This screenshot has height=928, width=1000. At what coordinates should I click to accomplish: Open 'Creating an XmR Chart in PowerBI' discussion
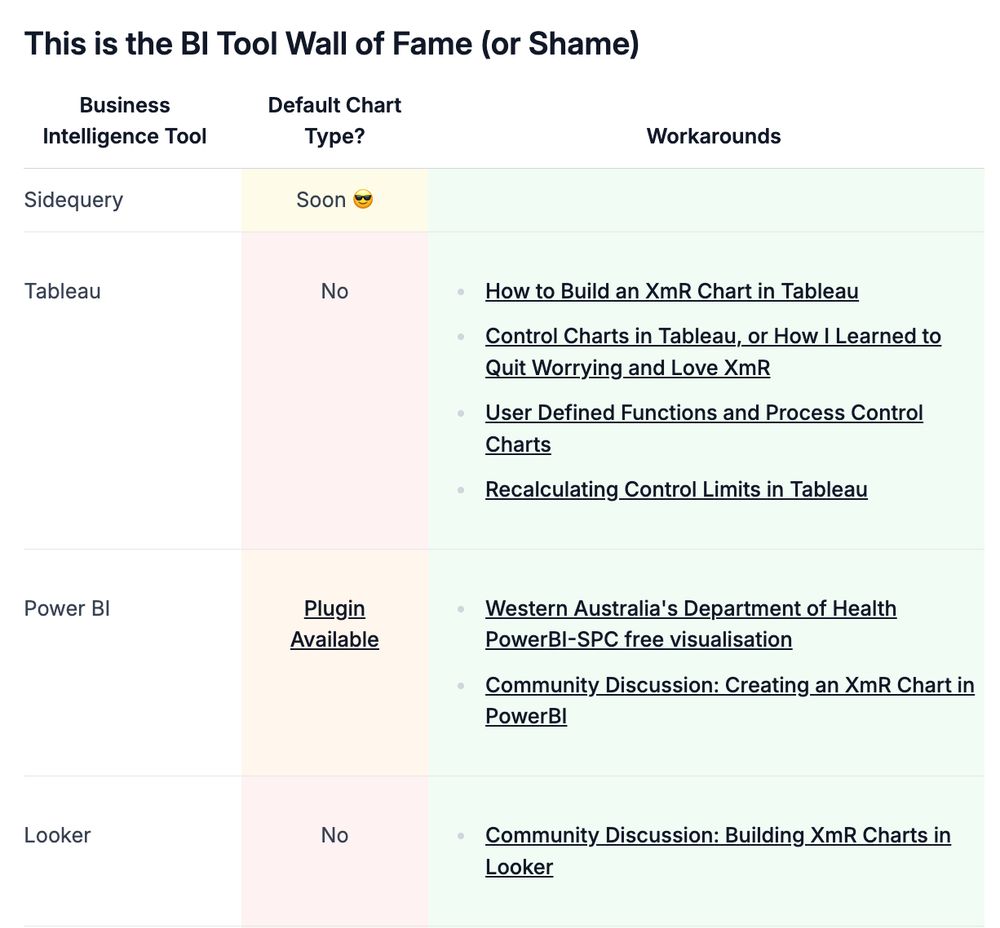pos(730,700)
